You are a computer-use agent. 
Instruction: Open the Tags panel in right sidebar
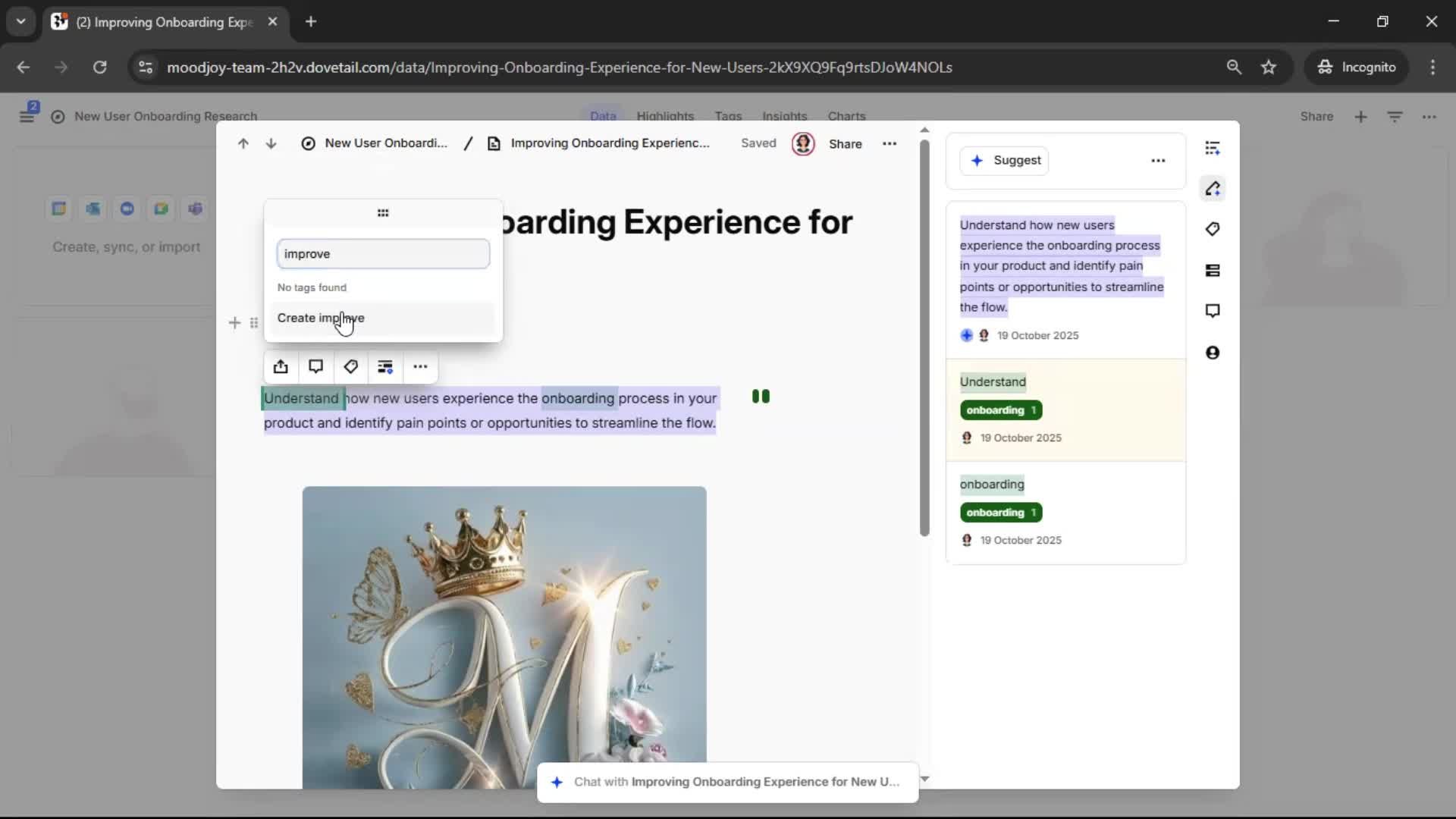point(1213,229)
